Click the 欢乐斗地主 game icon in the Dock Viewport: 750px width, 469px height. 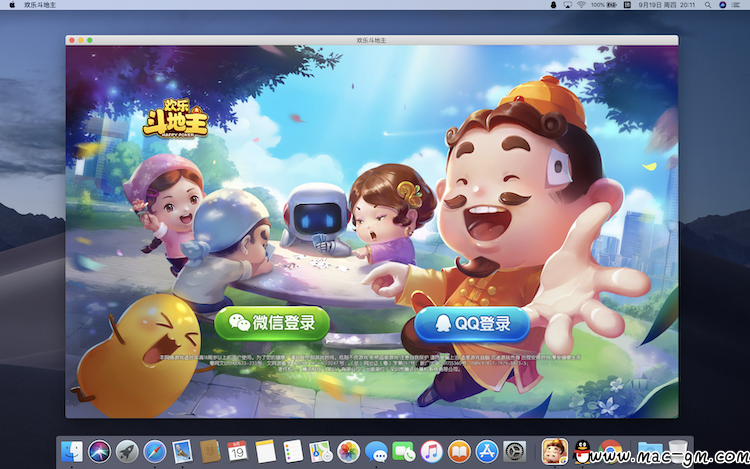554,451
